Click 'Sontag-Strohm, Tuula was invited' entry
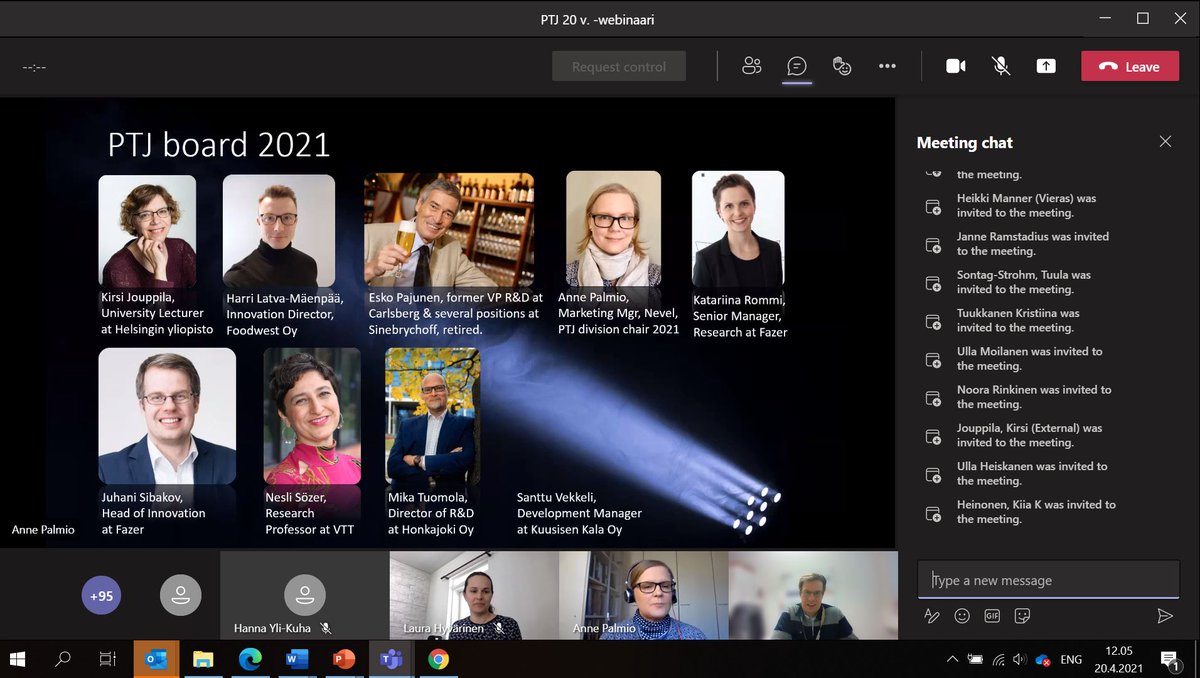Image resolution: width=1200 pixels, height=678 pixels. [x=1024, y=282]
